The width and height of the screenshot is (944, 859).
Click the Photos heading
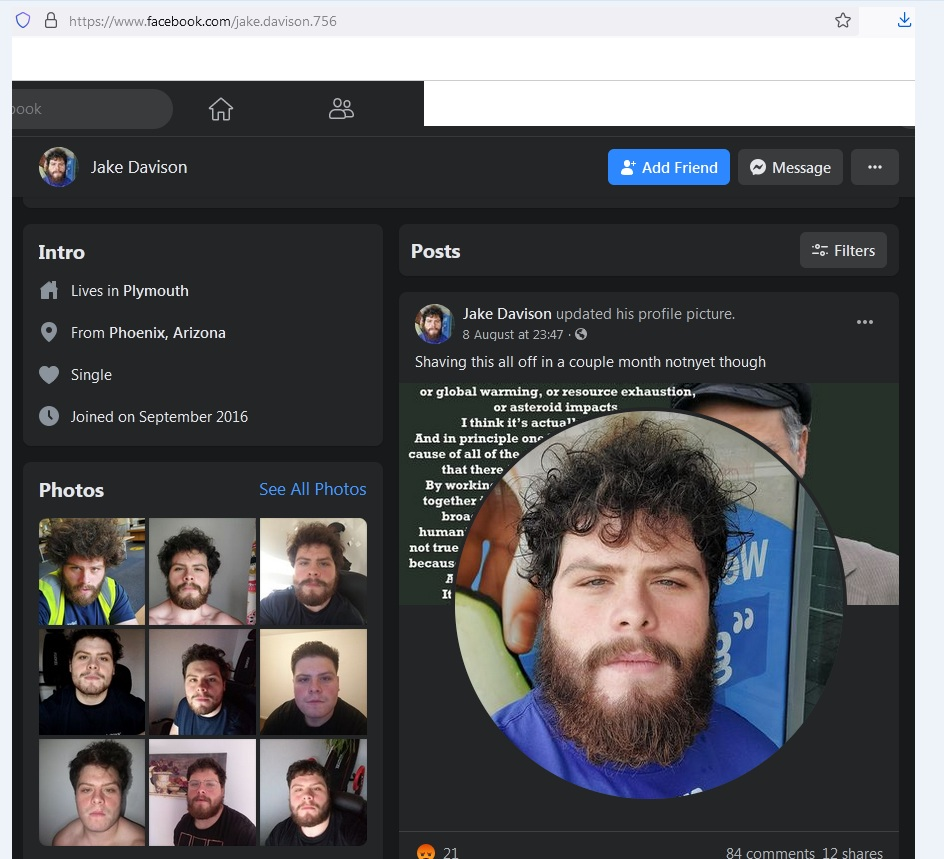click(x=71, y=490)
